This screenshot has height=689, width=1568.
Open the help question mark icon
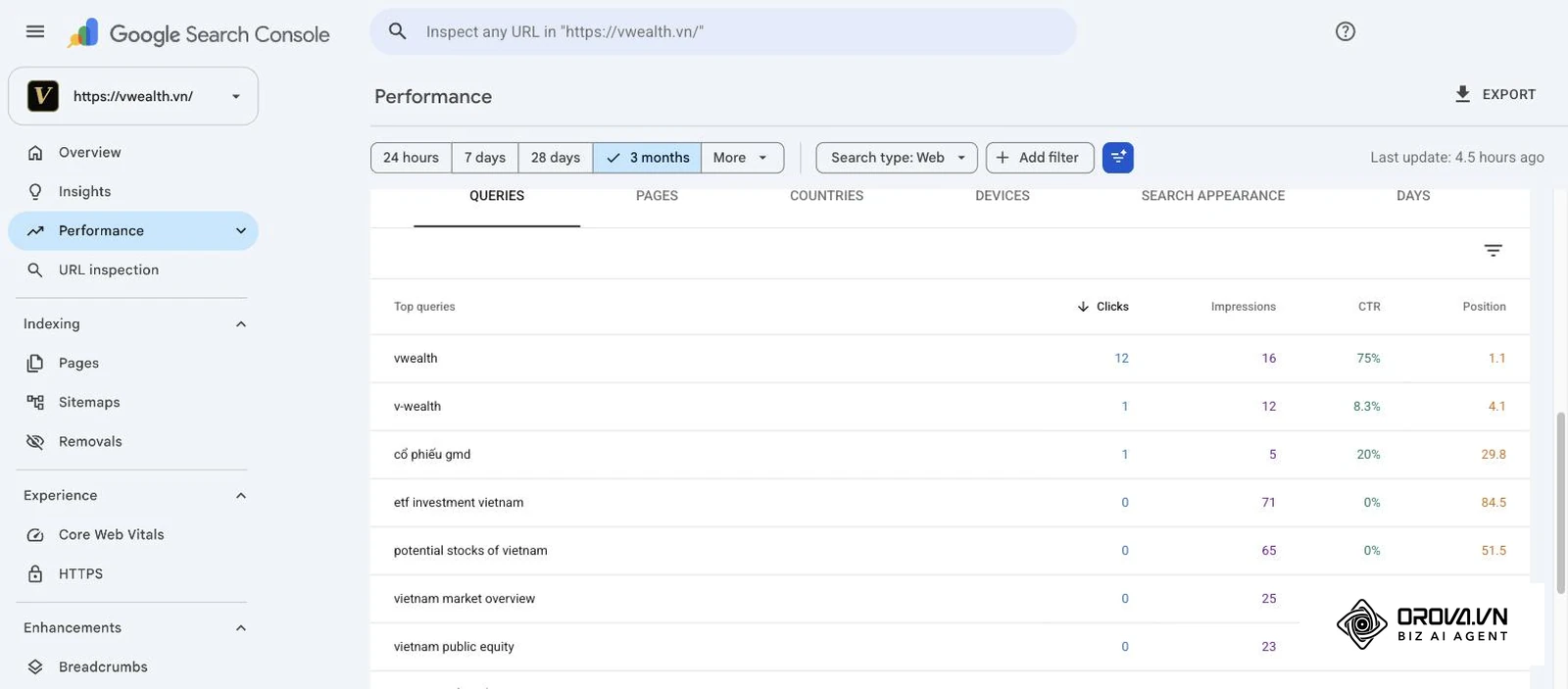pos(1346,31)
